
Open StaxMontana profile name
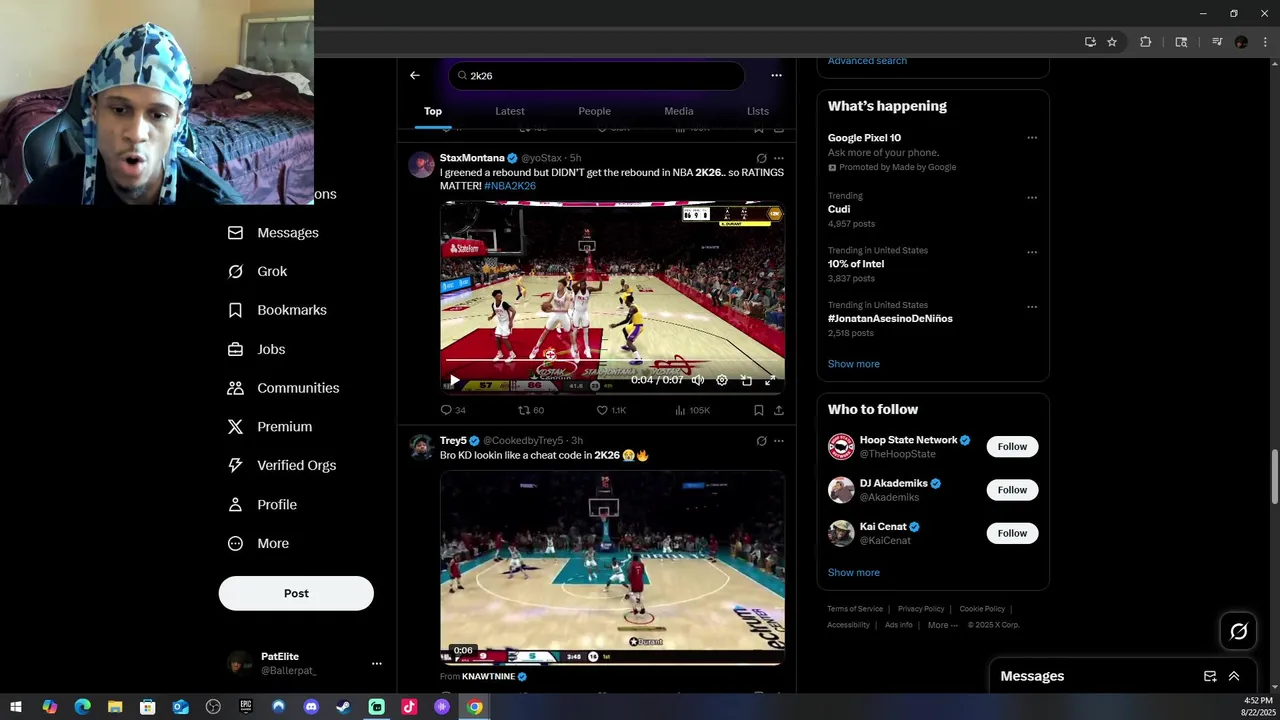[472, 158]
